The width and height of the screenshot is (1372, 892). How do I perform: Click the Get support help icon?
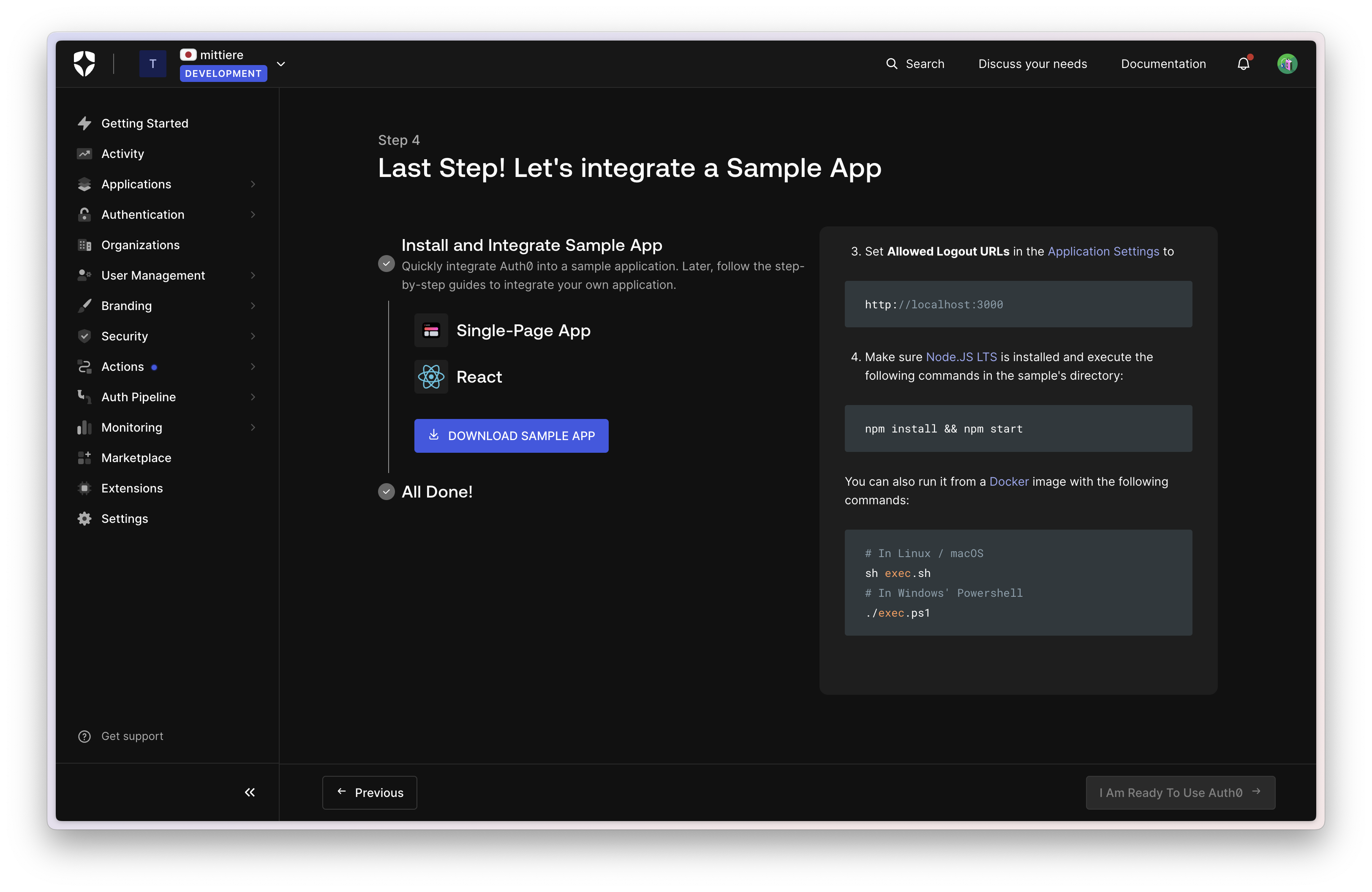84,737
